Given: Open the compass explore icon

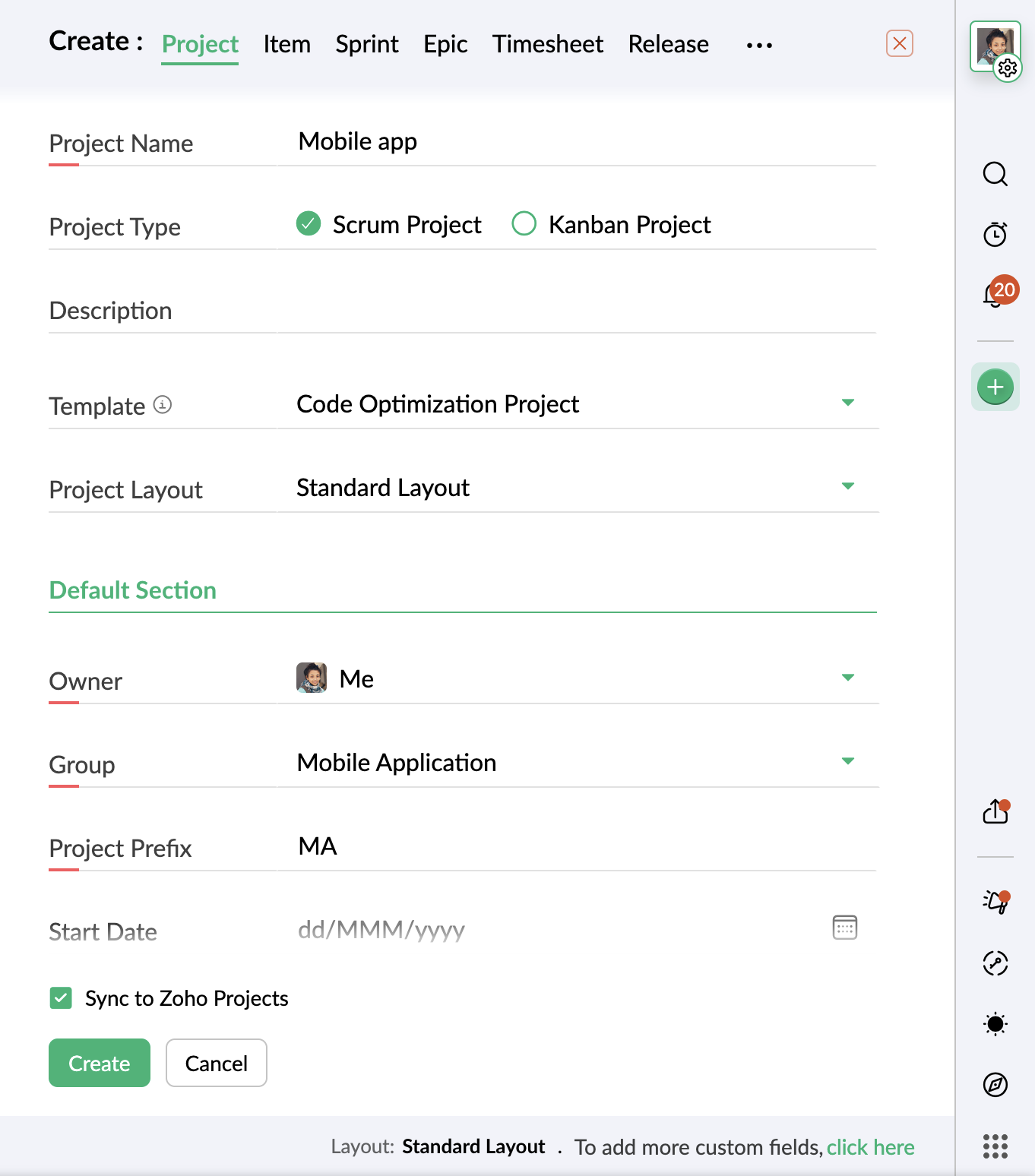Looking at the screenshot, I should click(995, 1085).
